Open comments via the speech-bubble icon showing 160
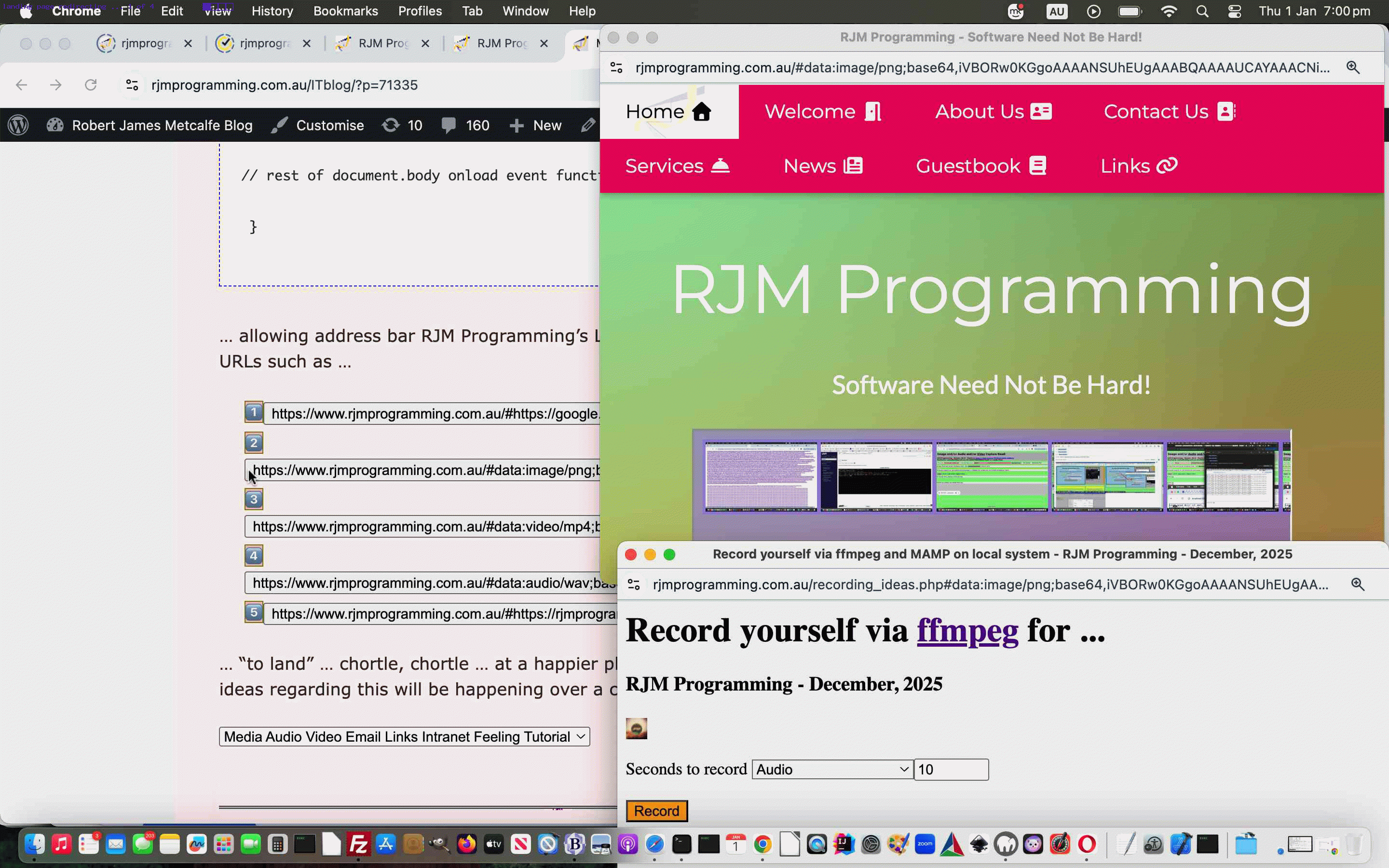 click(449, 125)
